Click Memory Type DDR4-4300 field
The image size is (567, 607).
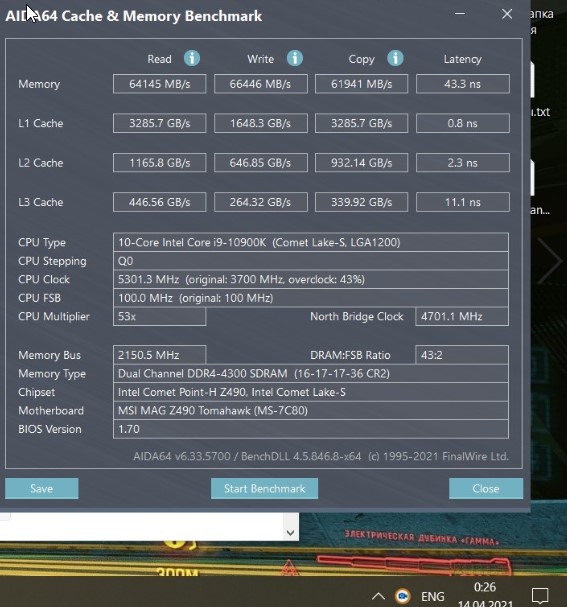pyautogui.click(x=311, y=374)
